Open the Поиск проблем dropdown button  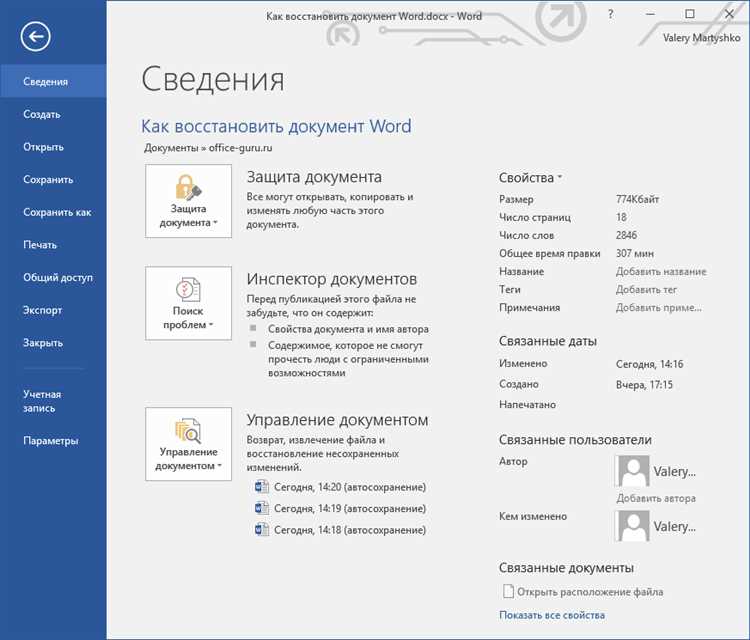click(x=188, y=303)
